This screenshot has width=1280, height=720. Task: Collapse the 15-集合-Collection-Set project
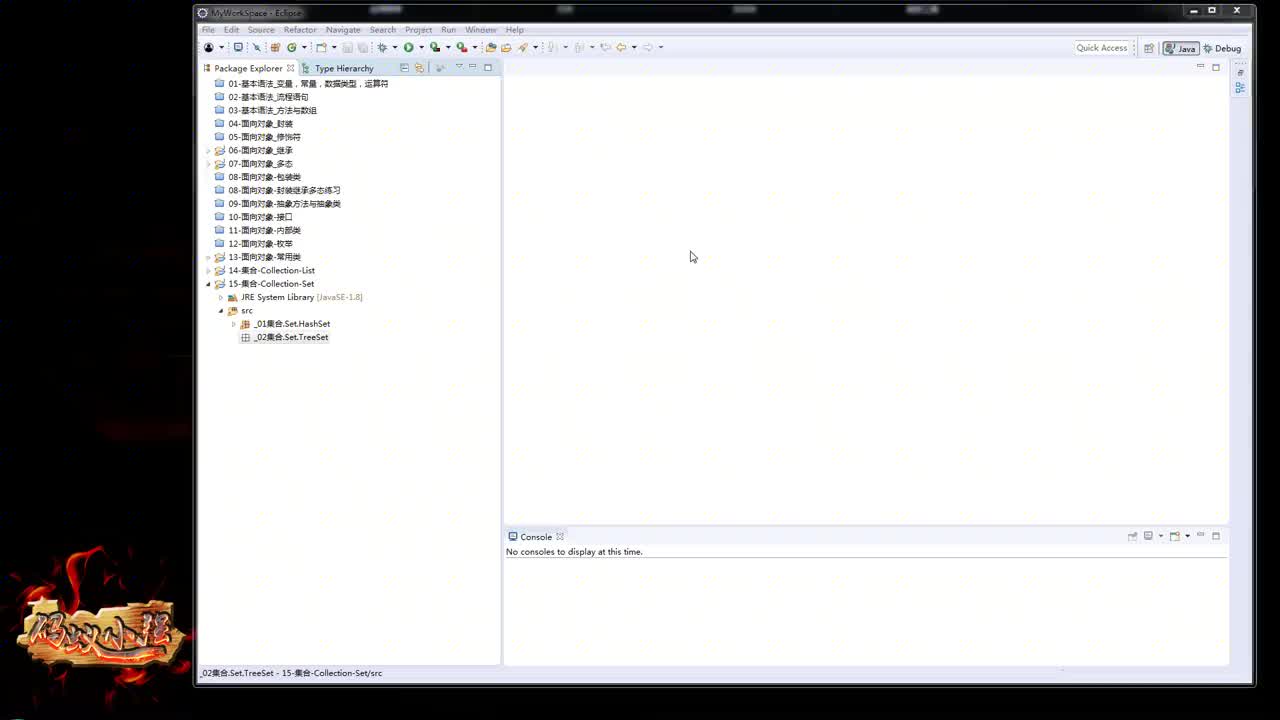click(x=208, y=284)
